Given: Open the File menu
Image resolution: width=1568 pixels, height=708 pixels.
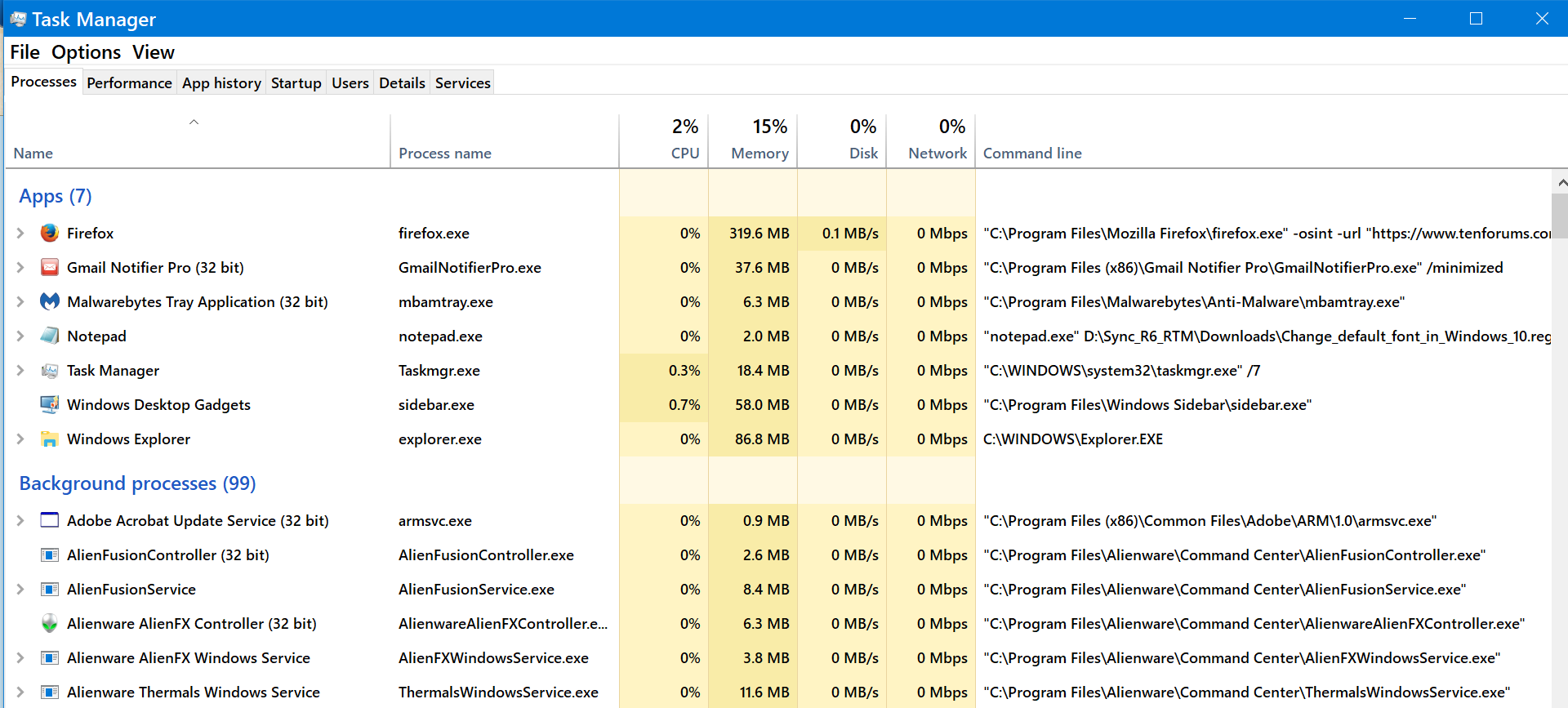Looking at the screenshot, I should (x=24, y=52).
